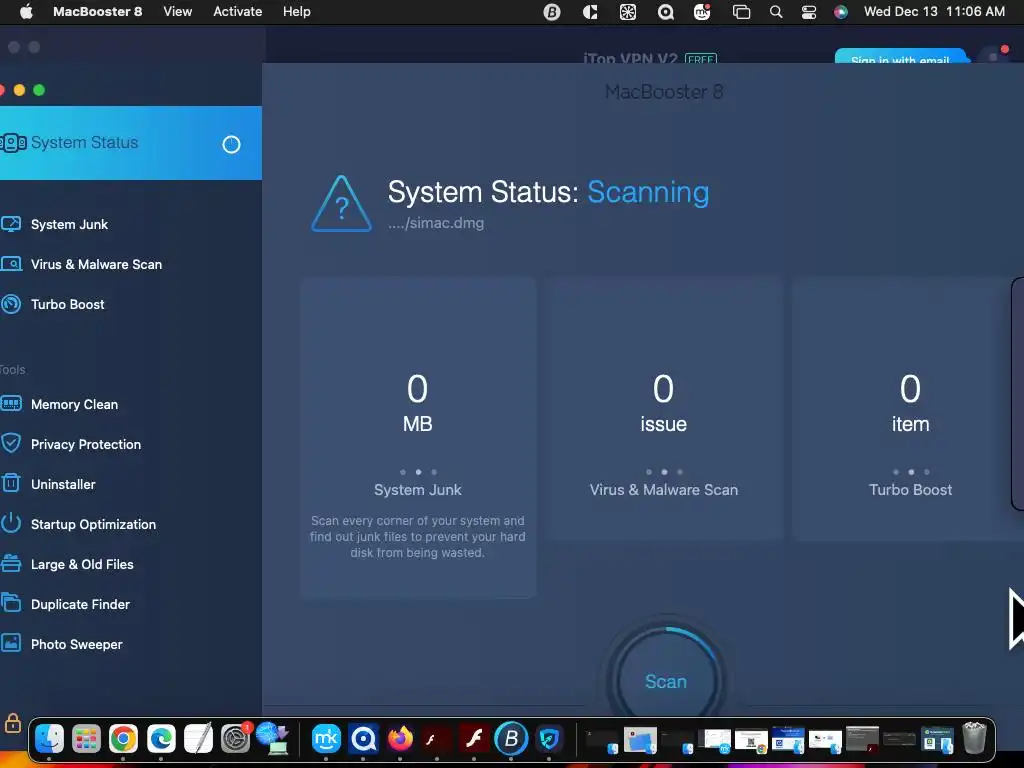Open Finder from the Dock
Image resolution: width=1024 pixels, height=768 pixels.
[49, 739]
